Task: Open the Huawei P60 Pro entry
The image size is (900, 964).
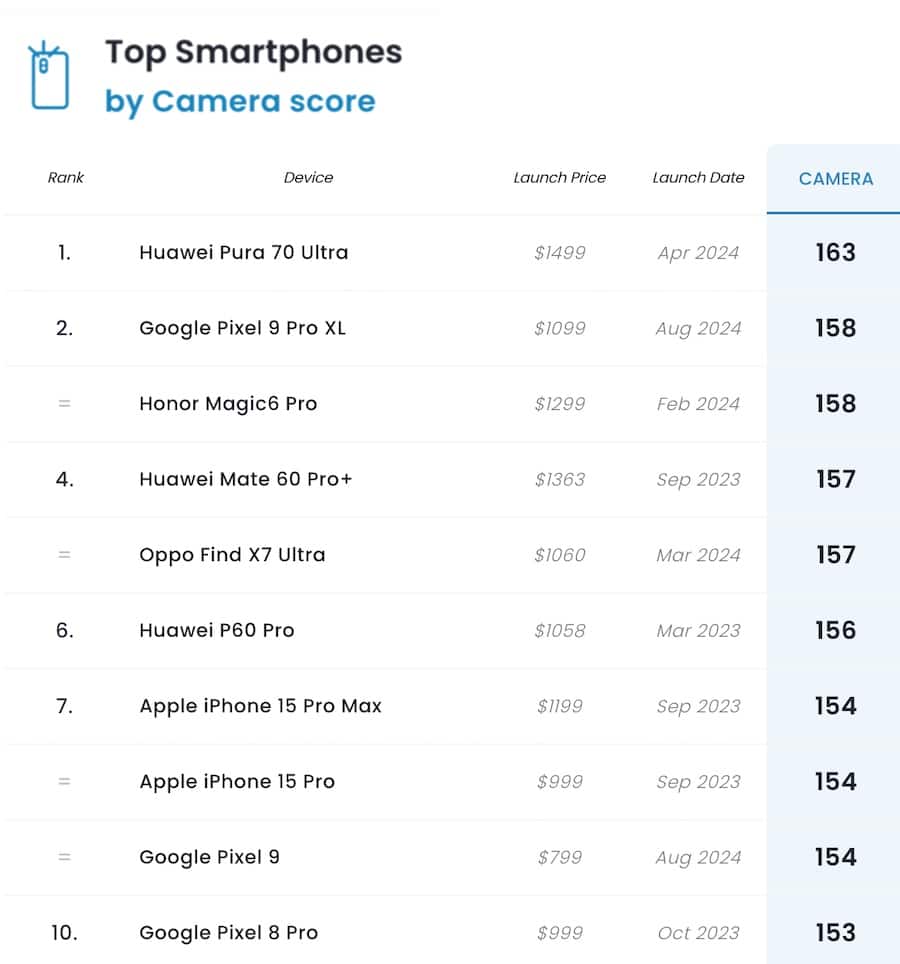Action: (217, 631)
